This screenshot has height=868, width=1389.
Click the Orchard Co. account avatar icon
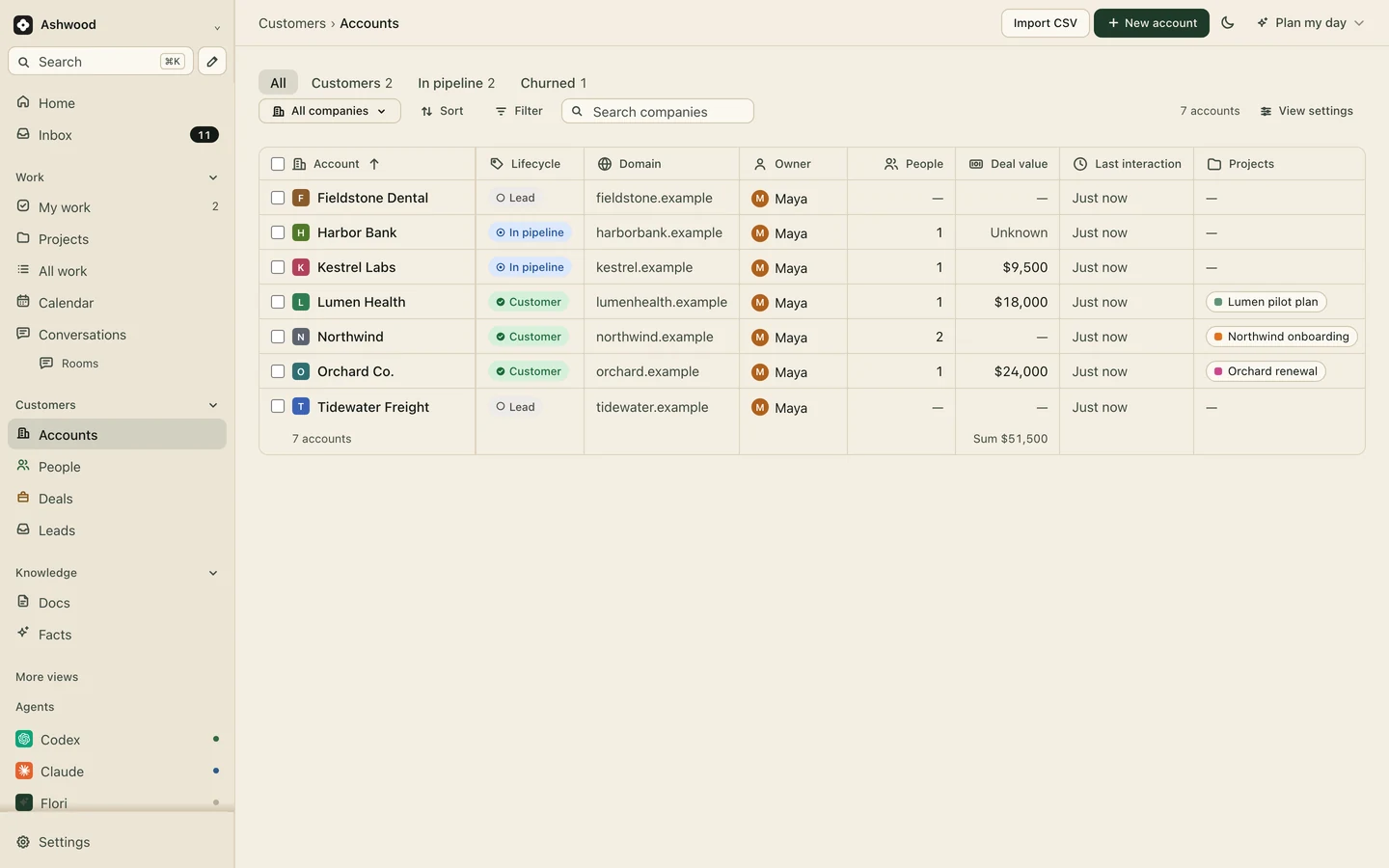(301, 371)
